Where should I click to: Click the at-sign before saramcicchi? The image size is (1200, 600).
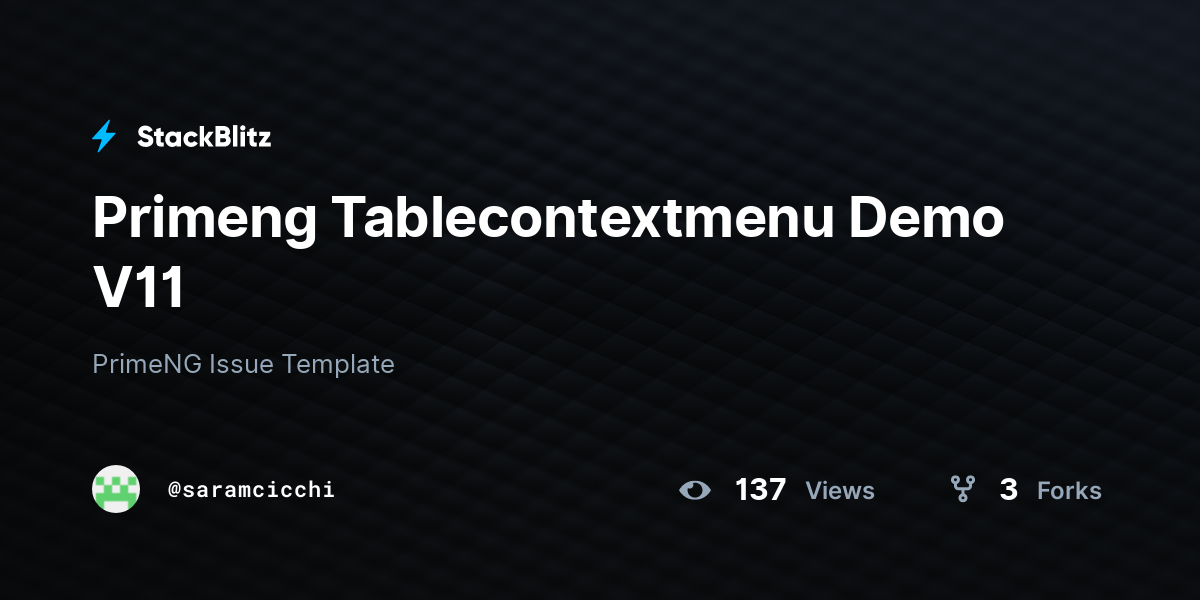tap(174, 490)
